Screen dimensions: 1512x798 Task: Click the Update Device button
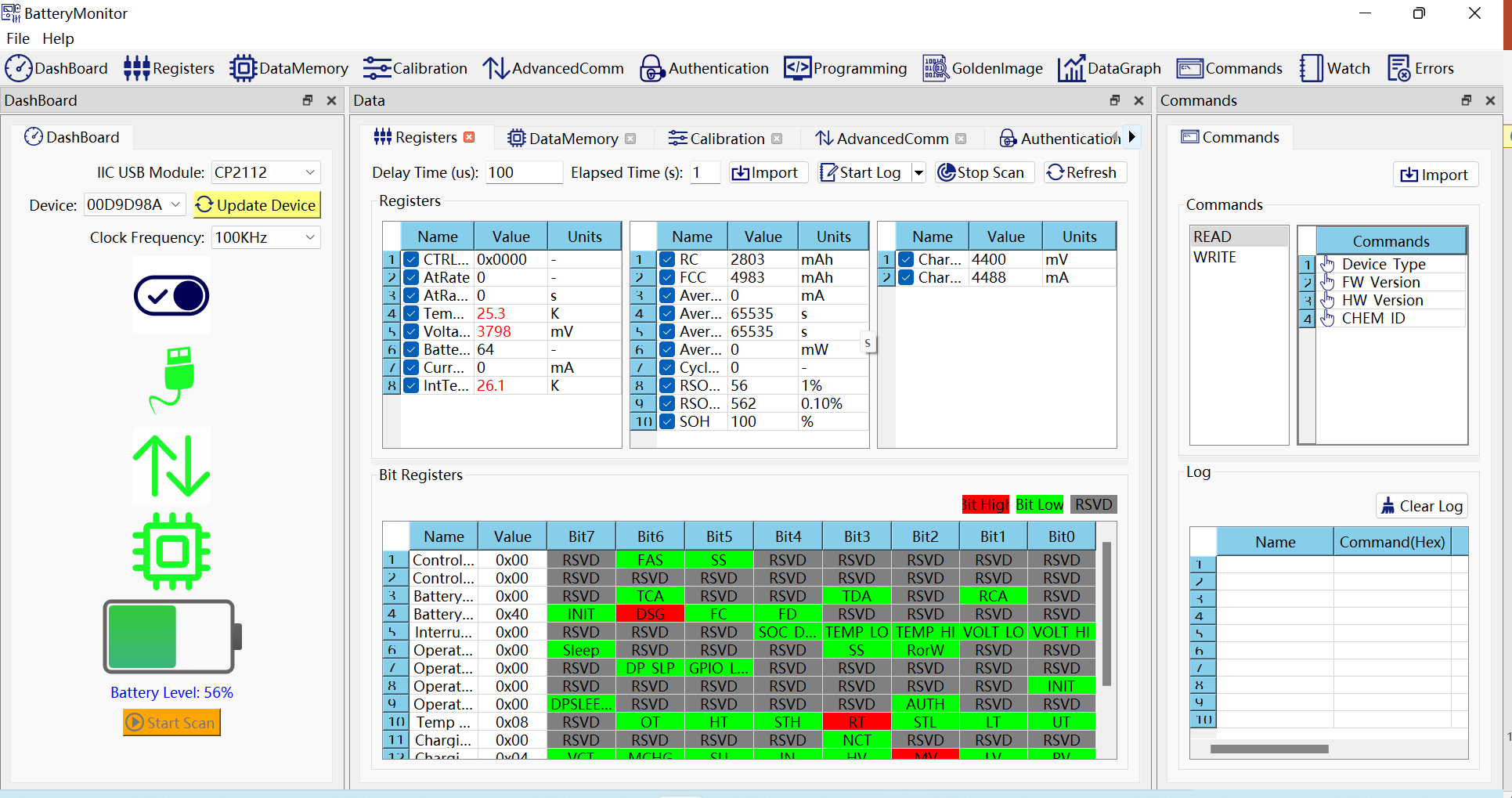257,205
